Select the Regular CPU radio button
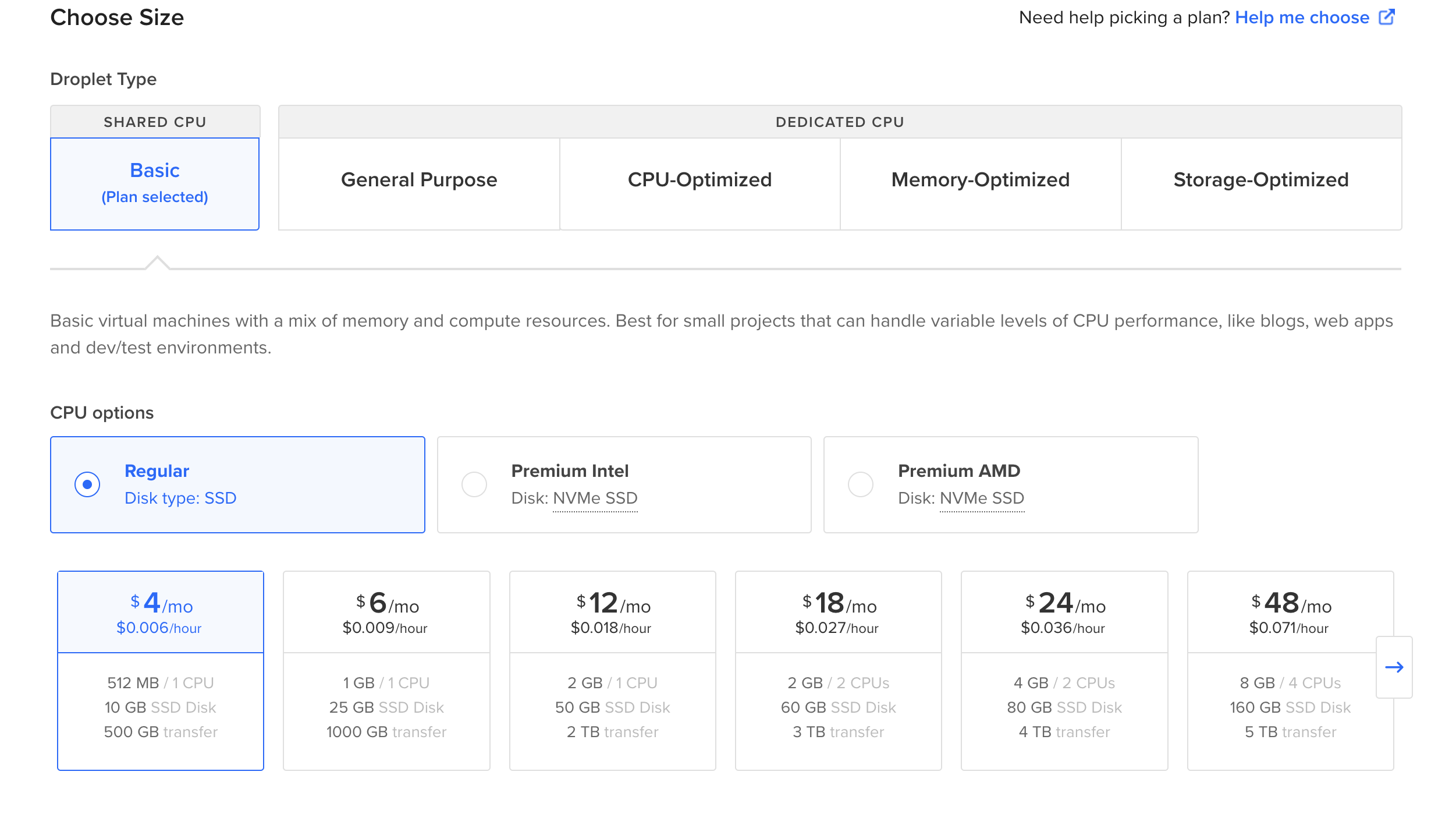 [87, 484]
